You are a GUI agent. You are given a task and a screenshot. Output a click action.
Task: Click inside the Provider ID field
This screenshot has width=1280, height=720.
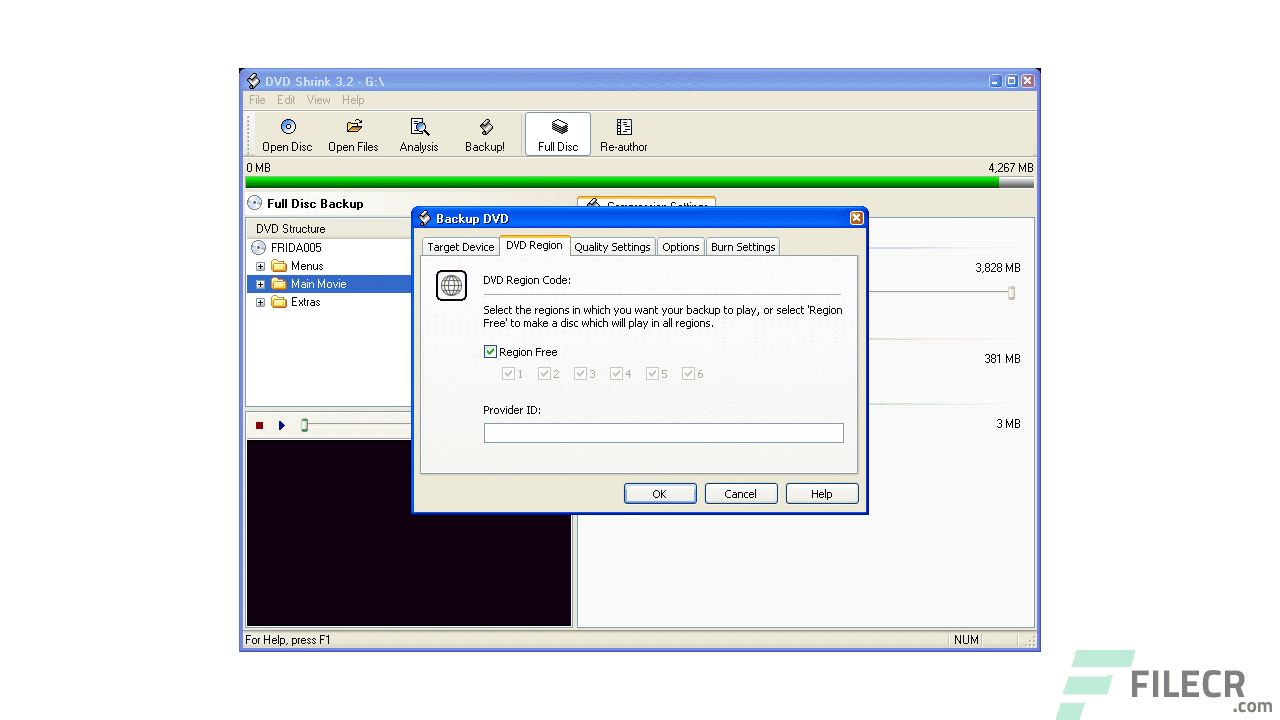(x=663, y=432)
